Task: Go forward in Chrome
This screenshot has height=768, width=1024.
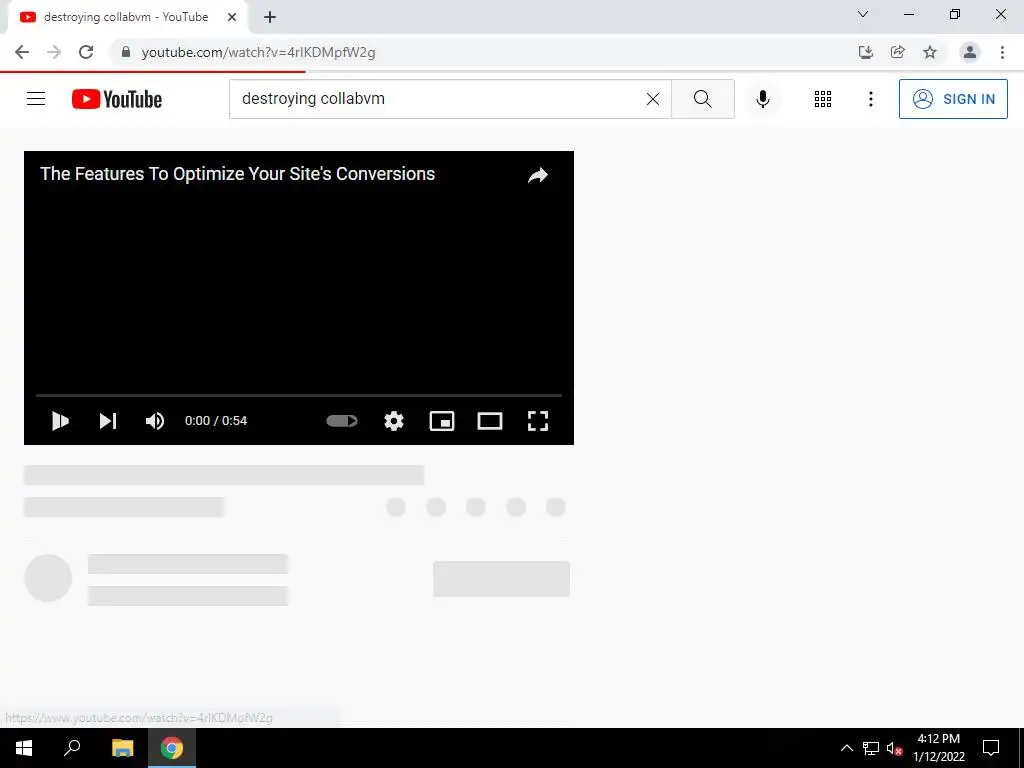Action: click(x=54, y=52)
